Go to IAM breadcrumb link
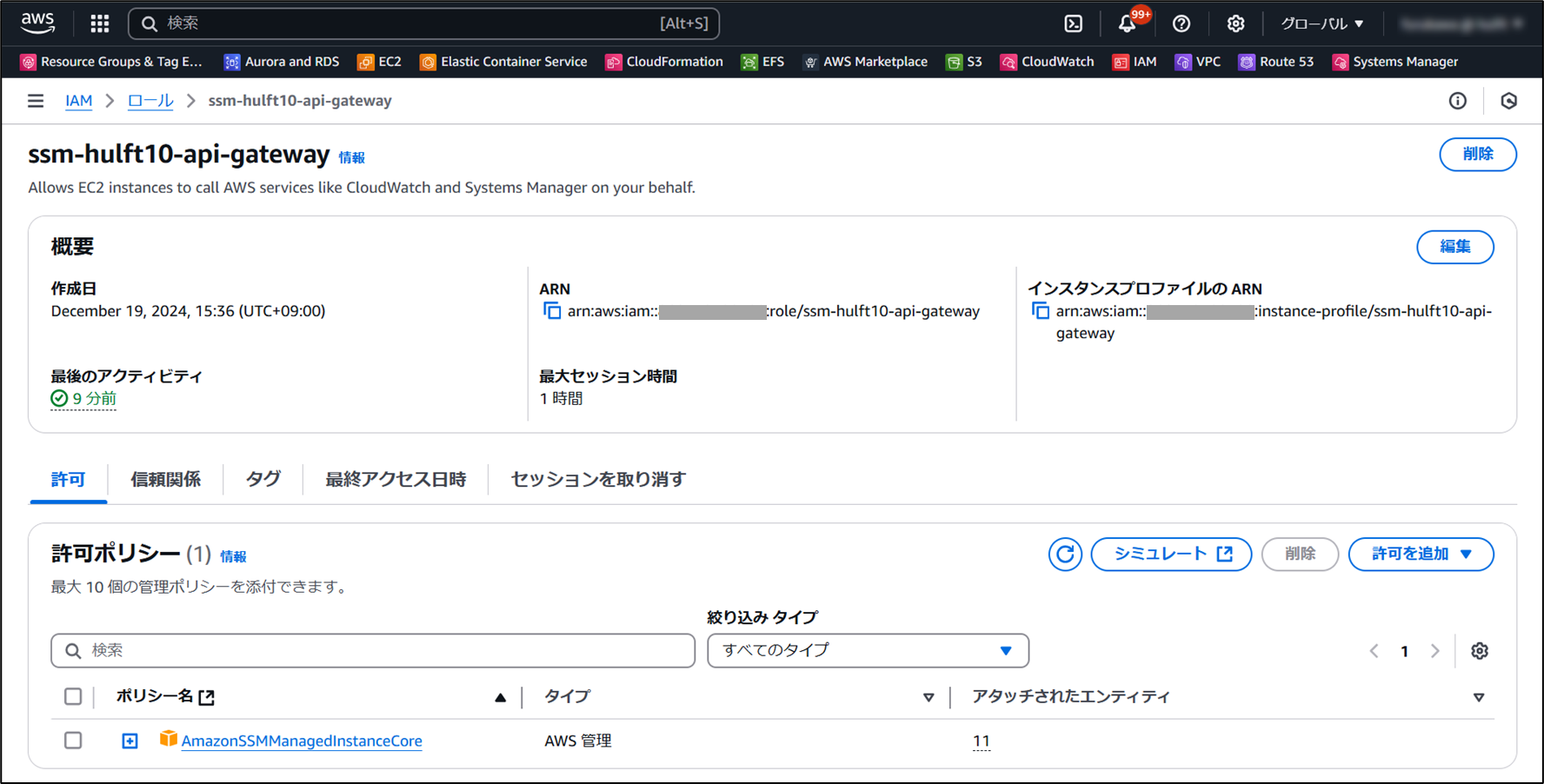 click(78, 101)
